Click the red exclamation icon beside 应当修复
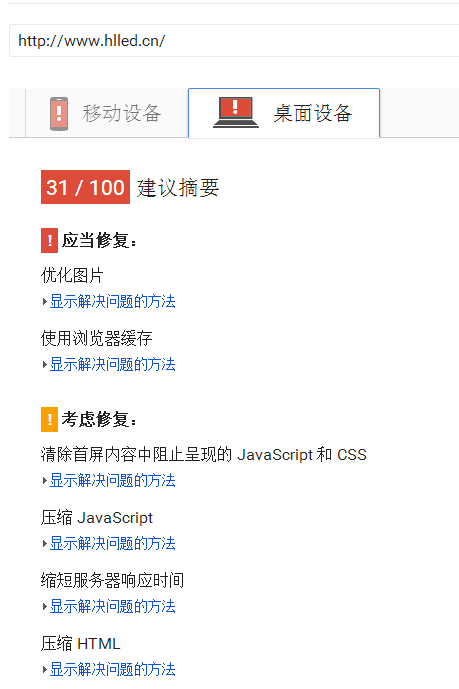 point(49,240)
